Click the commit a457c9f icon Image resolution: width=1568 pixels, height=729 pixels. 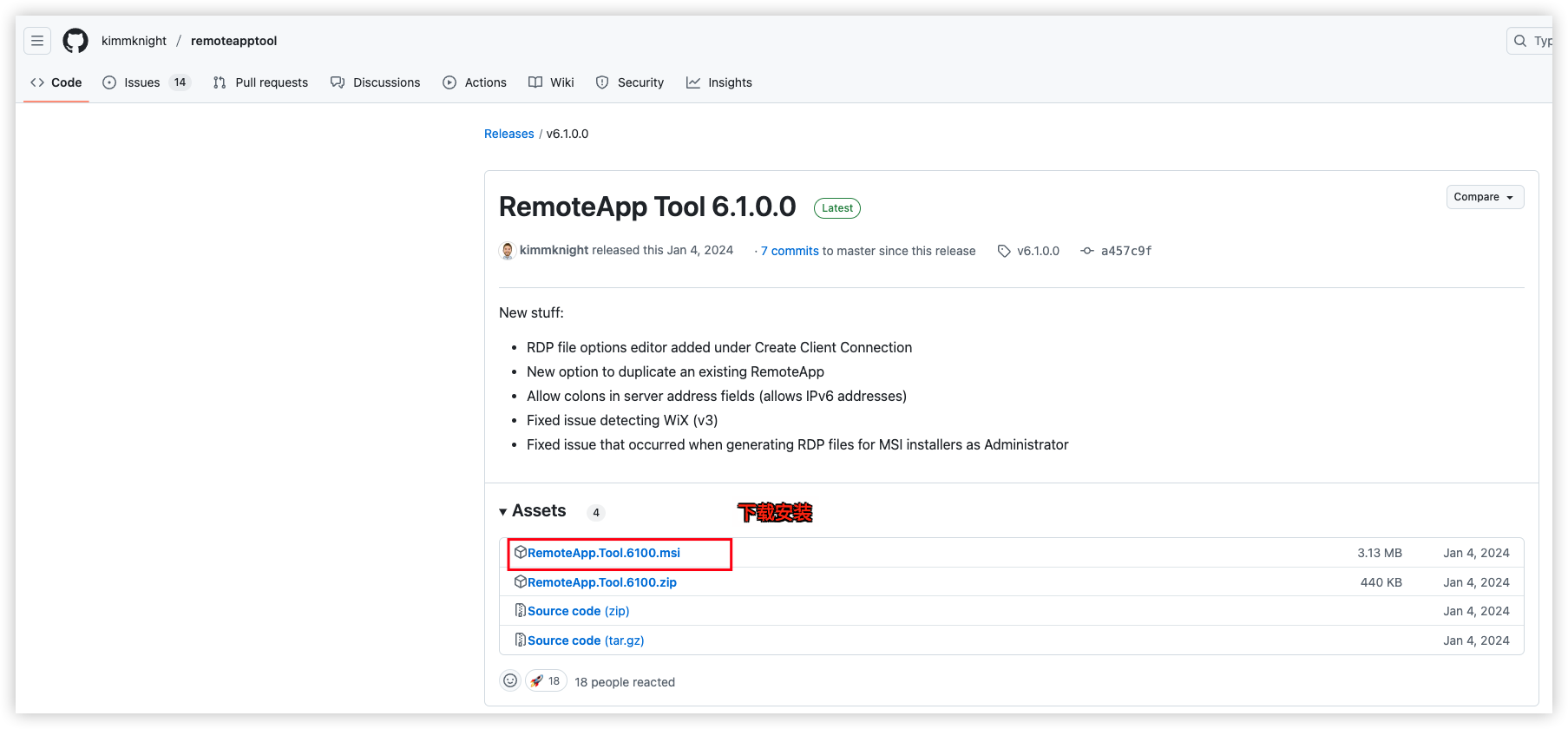coord(1087,251)
